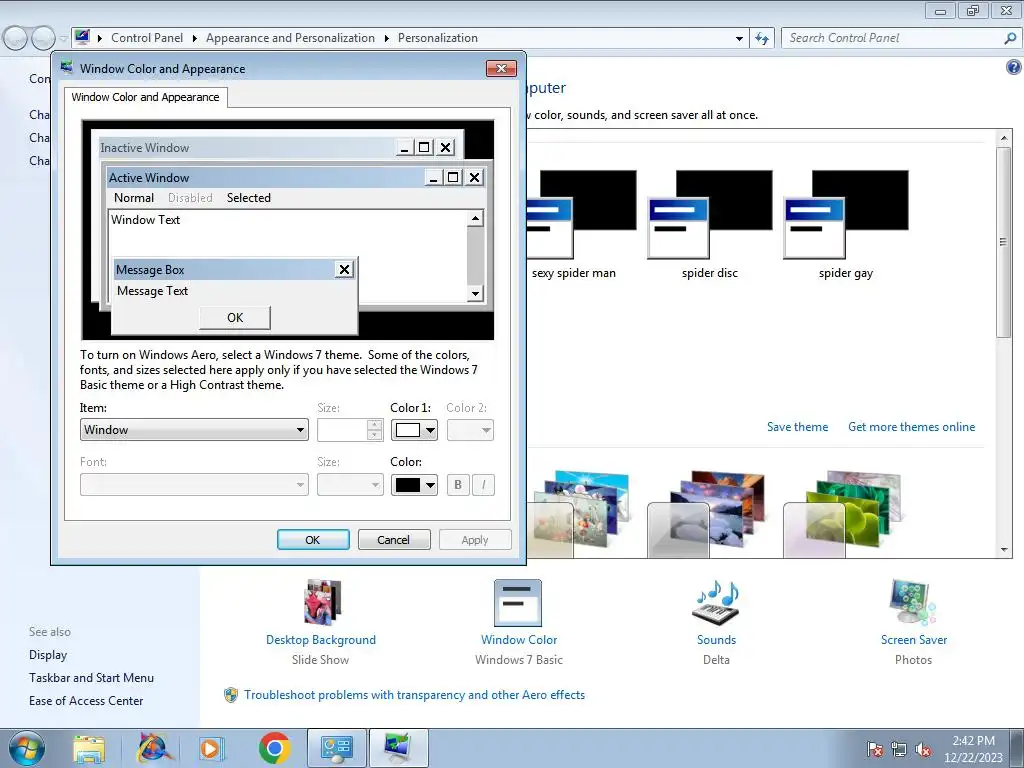
Task: Open the Sounds icon with piano keys
Action: (716, 603)
